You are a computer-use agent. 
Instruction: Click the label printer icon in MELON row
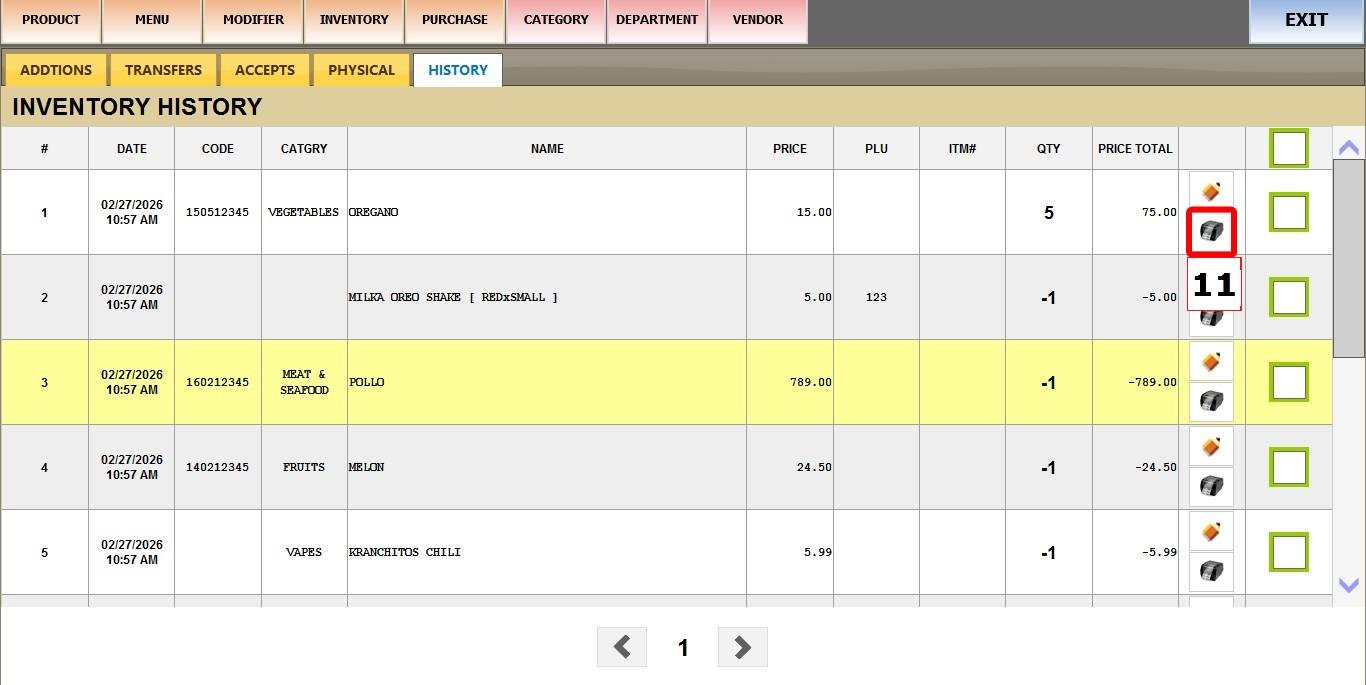tap(1211, 487)
